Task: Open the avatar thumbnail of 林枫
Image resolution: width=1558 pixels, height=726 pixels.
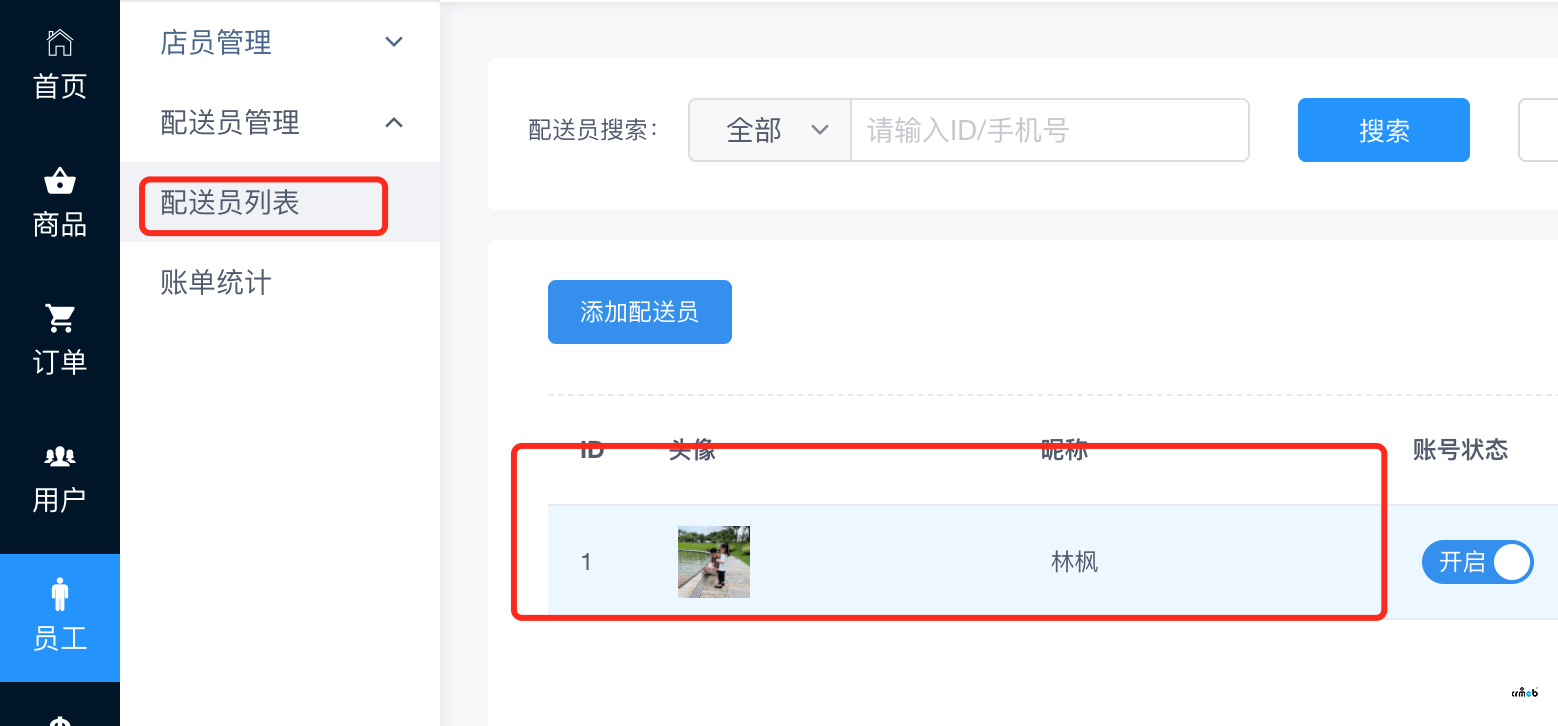Action: click(714, 562)
